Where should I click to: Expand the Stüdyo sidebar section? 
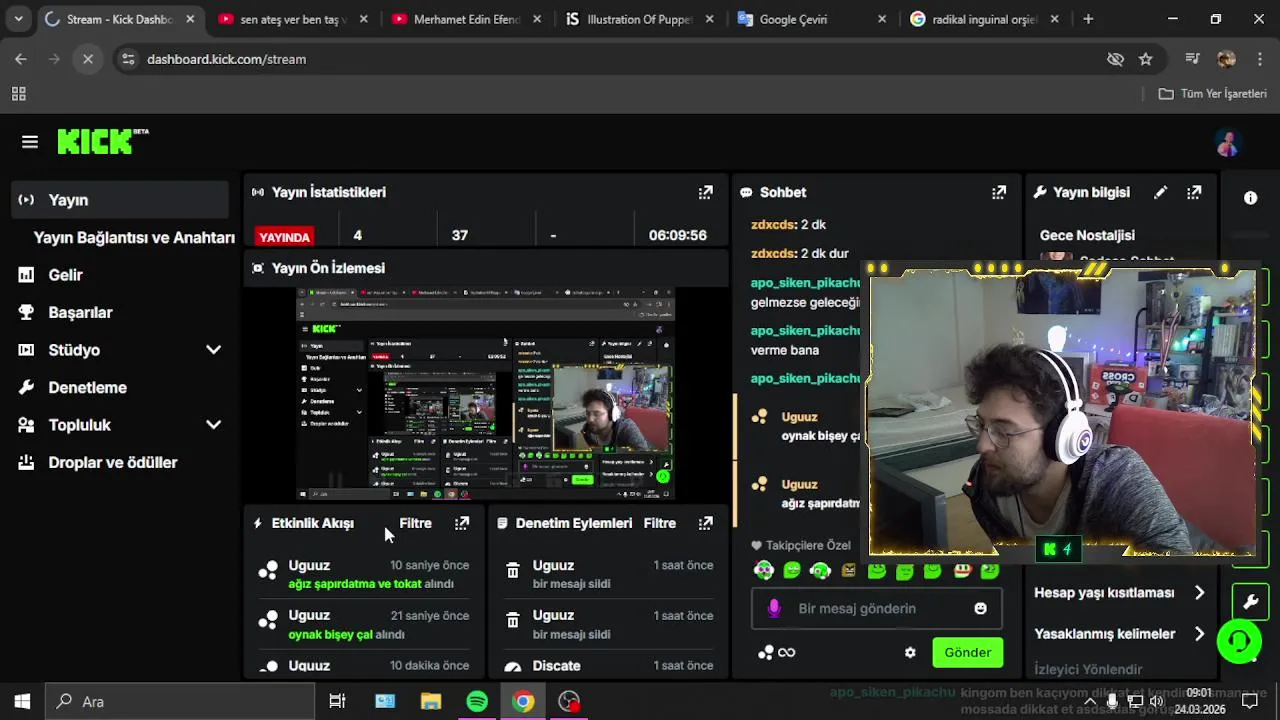click(x=213, y=350)
